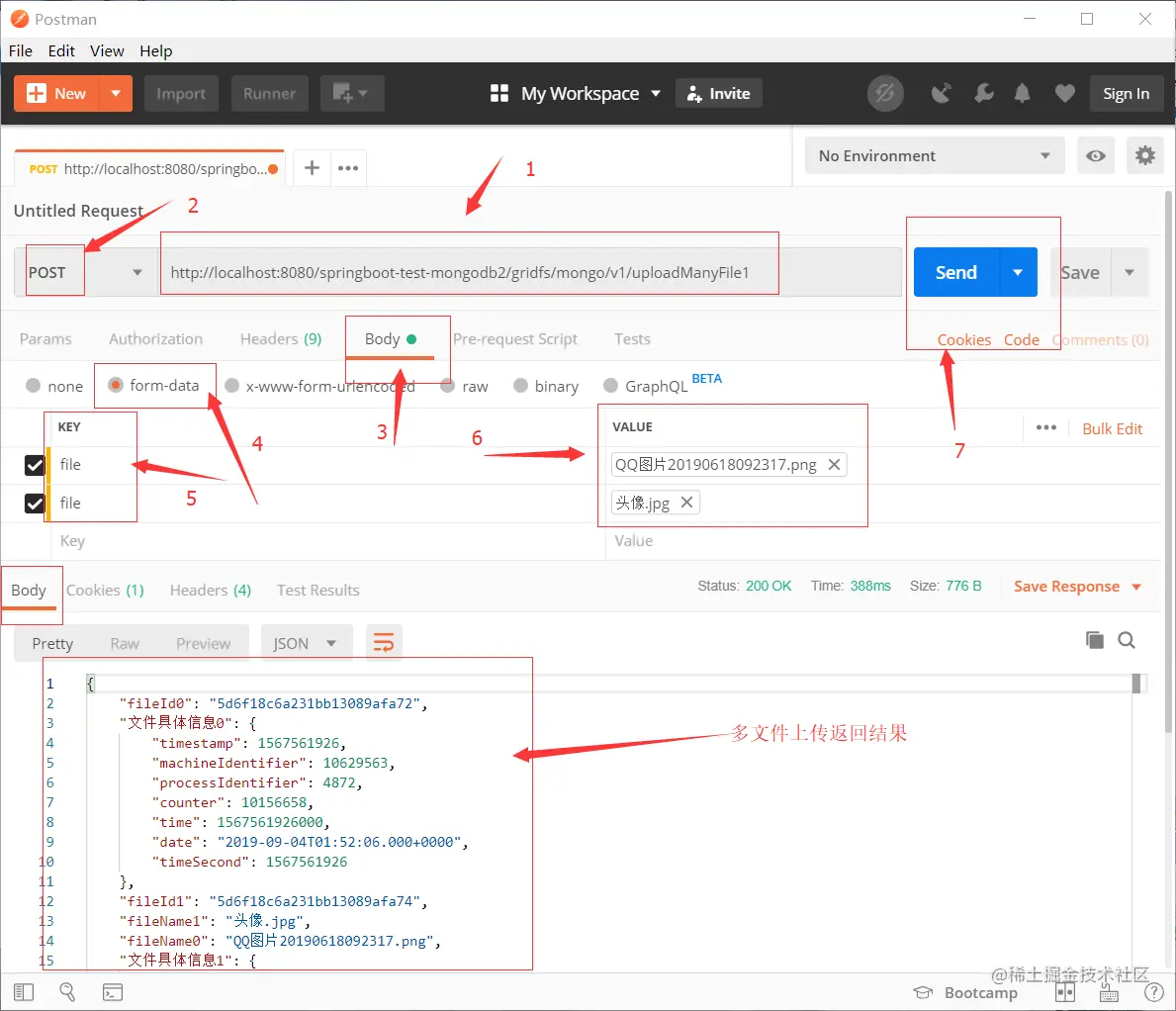Select the none body type radio
This screenshot has width=1176, height=1011.
pyautogui.click(x=33, y=386)
